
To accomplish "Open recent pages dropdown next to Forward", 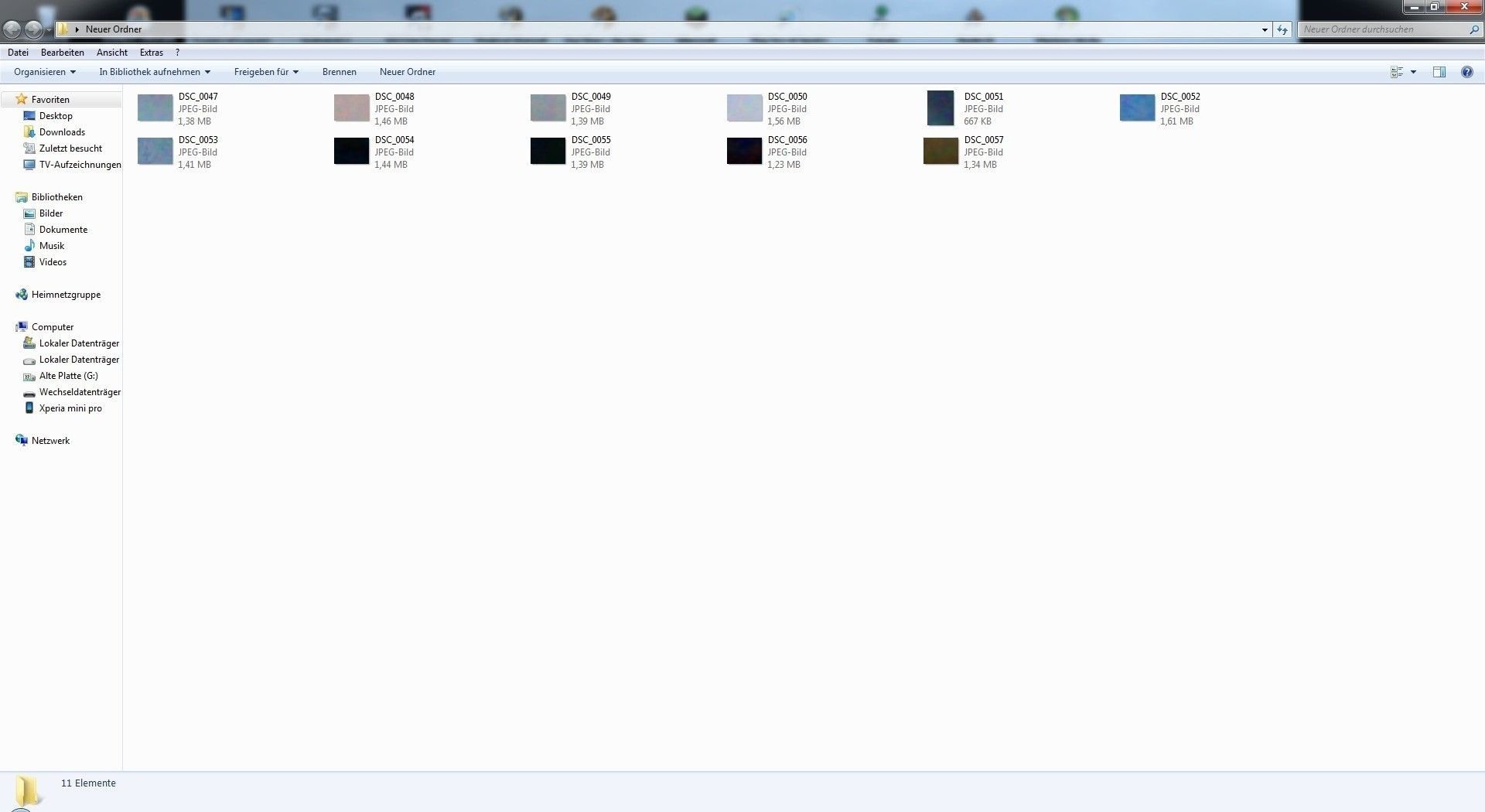I will click(x=49, y=29).
